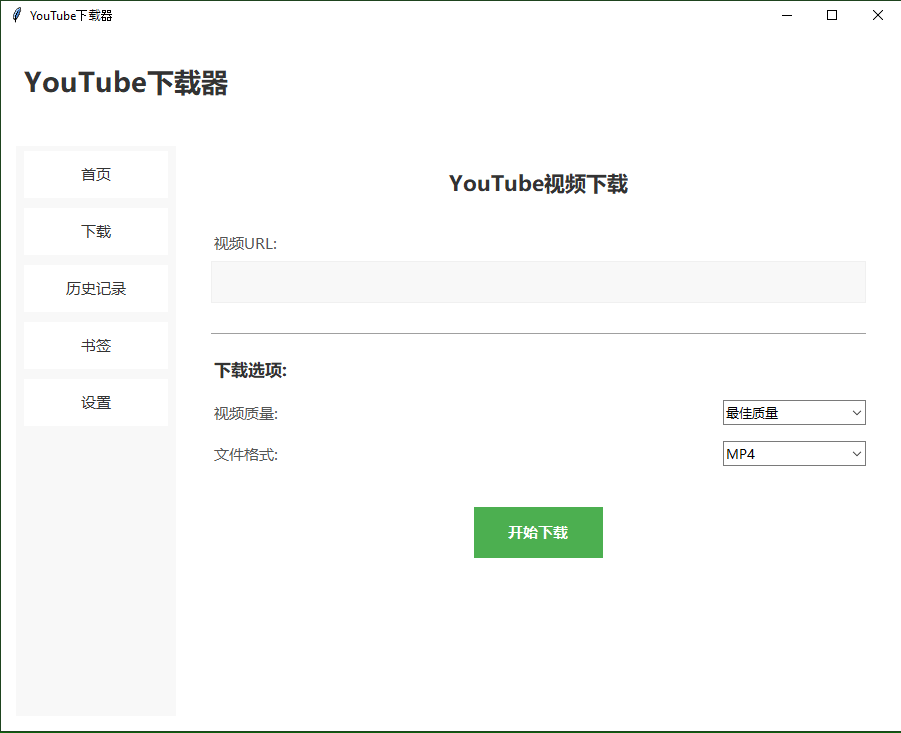The height and width of the screenshot is (733, 901).
Task: Click the 下载选项: section label
Action: (251, 371)
